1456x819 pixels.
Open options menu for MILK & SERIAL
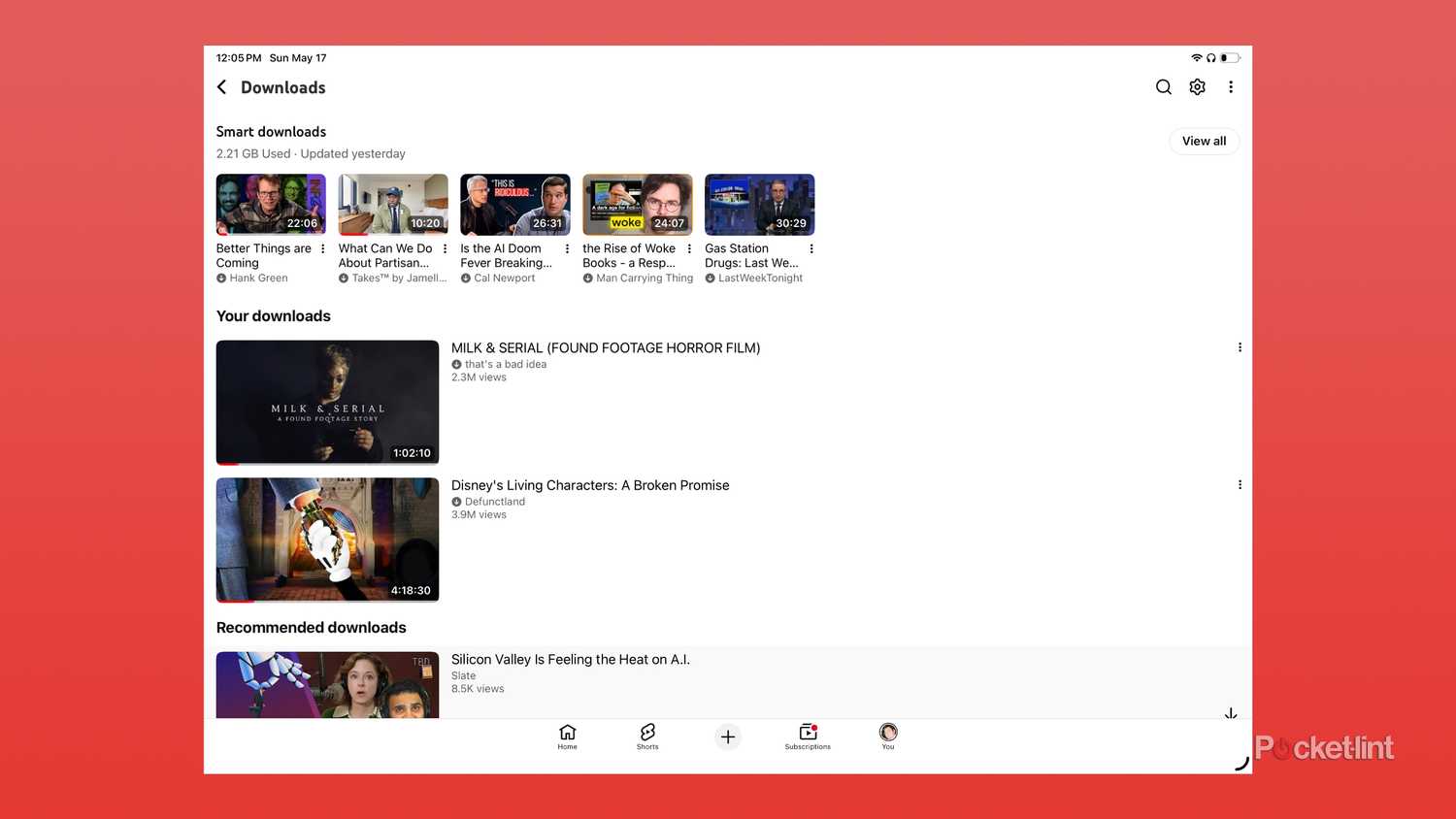point(1240,347)
